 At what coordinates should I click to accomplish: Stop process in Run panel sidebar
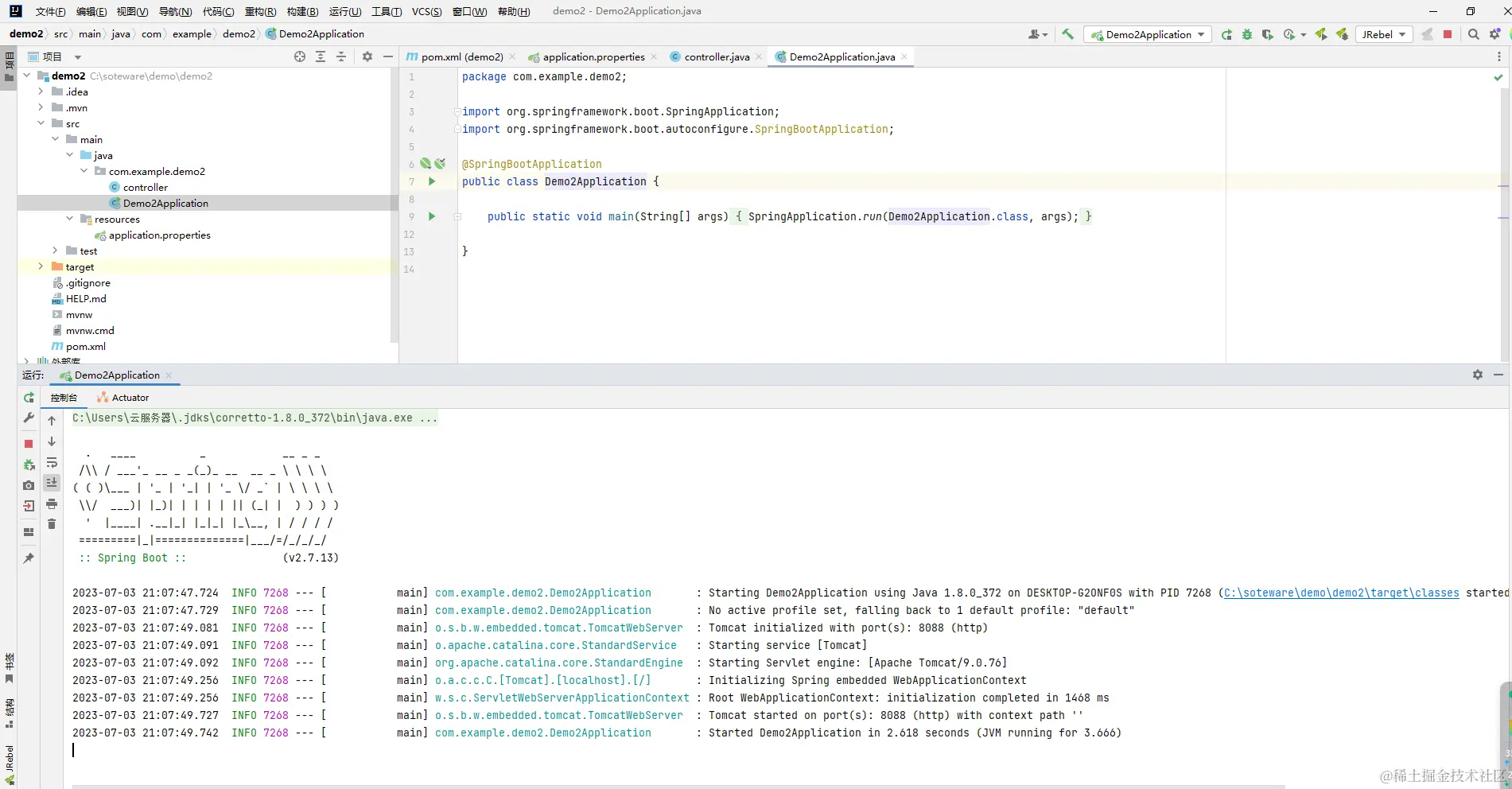click(x=29, y=444)
